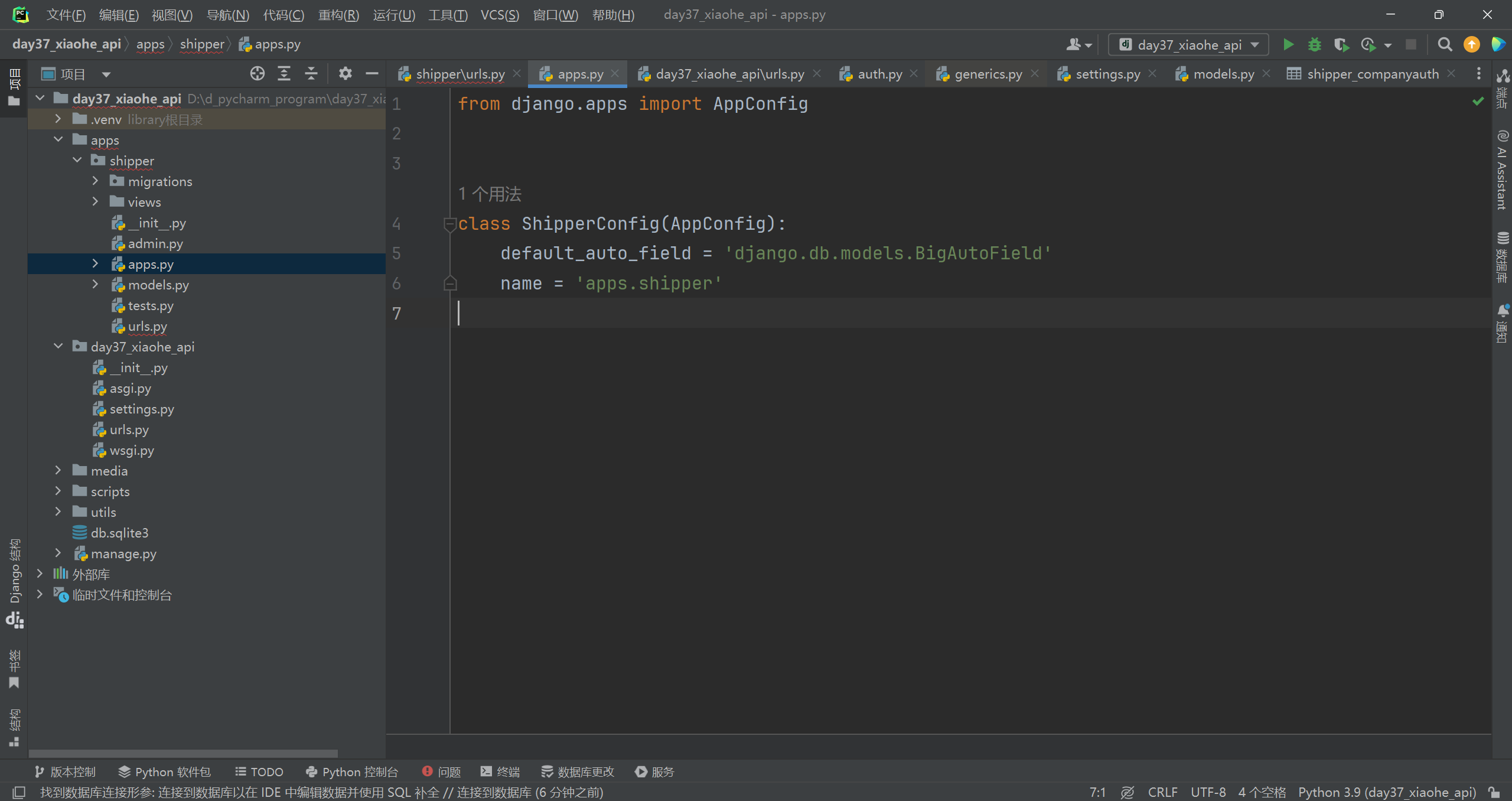
Task: Open the 数据库更改 tool window
Action: click(578, 771)
